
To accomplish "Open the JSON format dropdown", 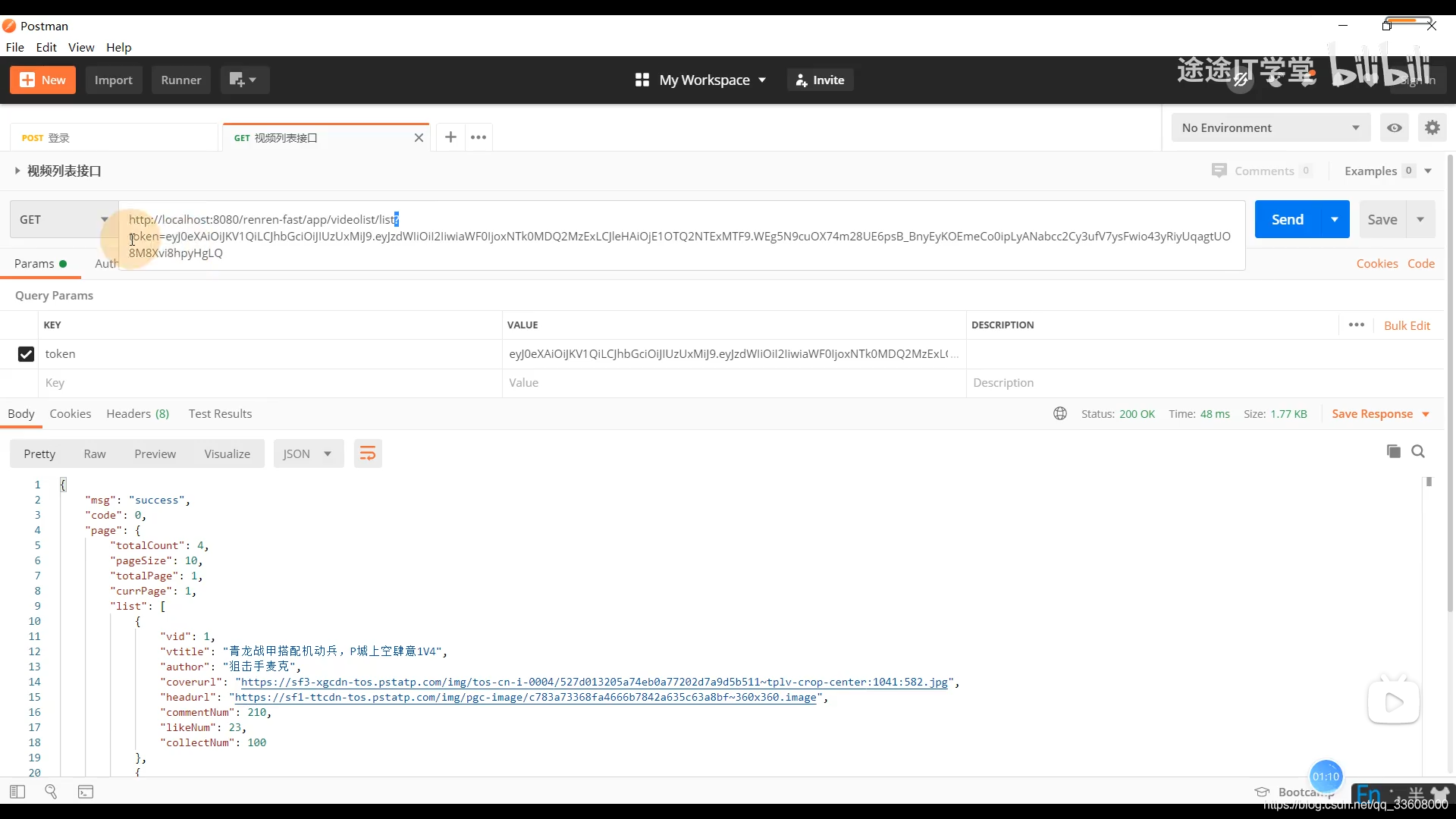I will [x=327, y=453].
